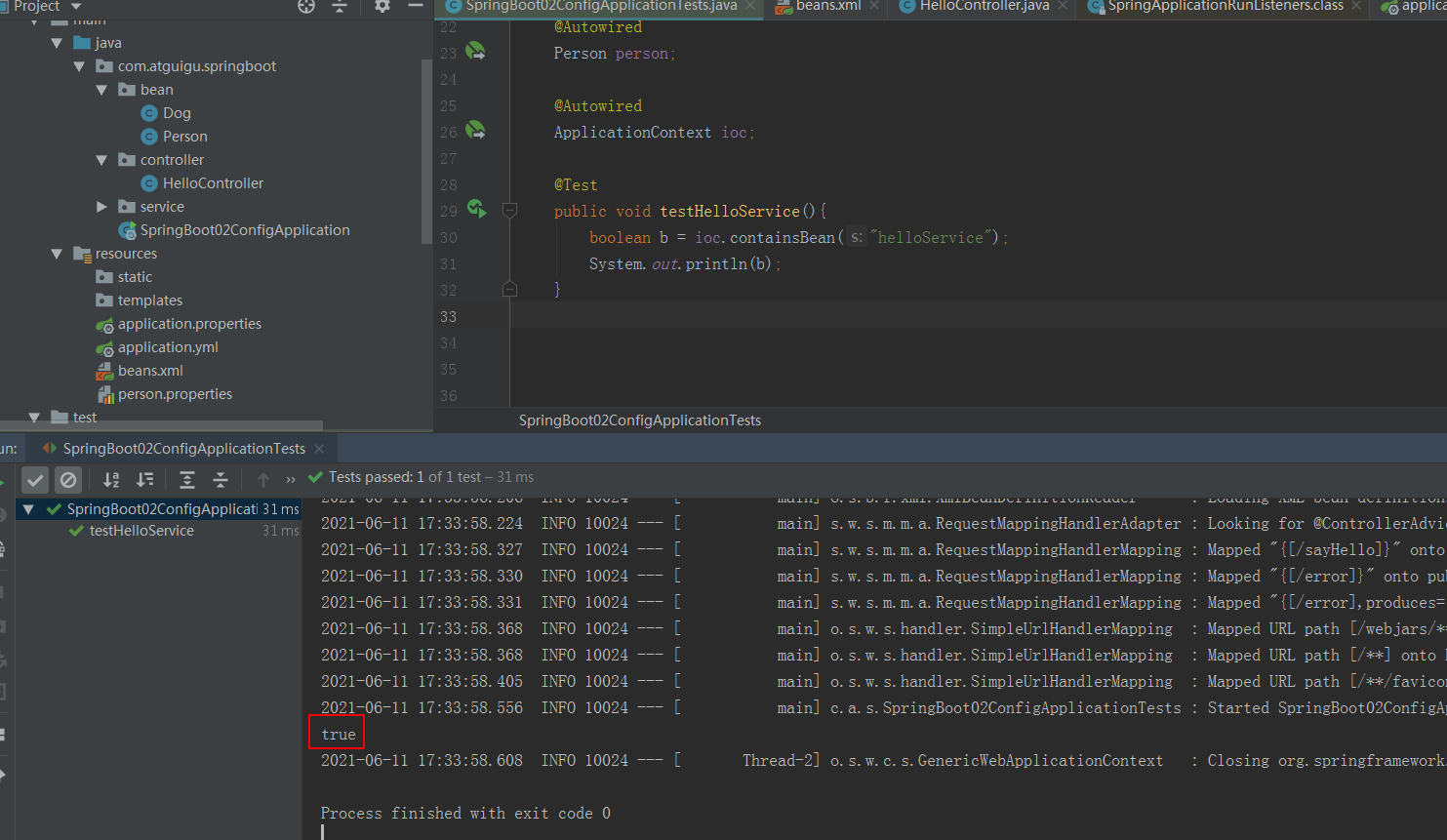Select SpringBoot02ConfigApplicationTests run tab
The image size is (1447, 840).
click(x=183, y=449)
